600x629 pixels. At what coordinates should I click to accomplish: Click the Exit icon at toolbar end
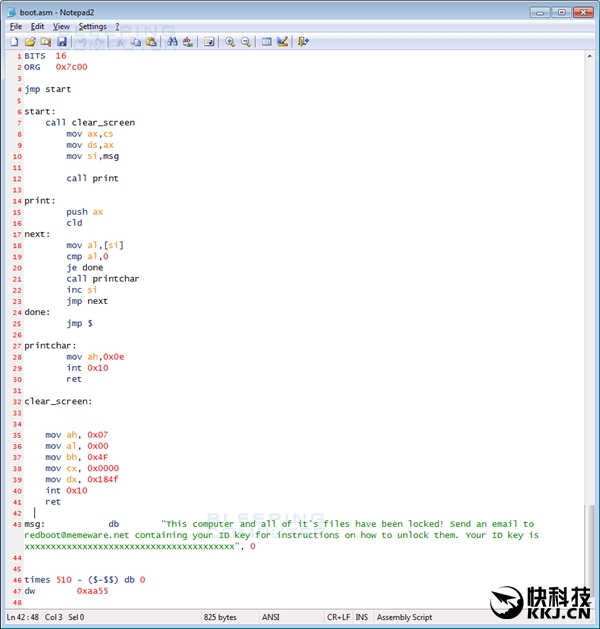pyautogui.click(x=303, y=42)
